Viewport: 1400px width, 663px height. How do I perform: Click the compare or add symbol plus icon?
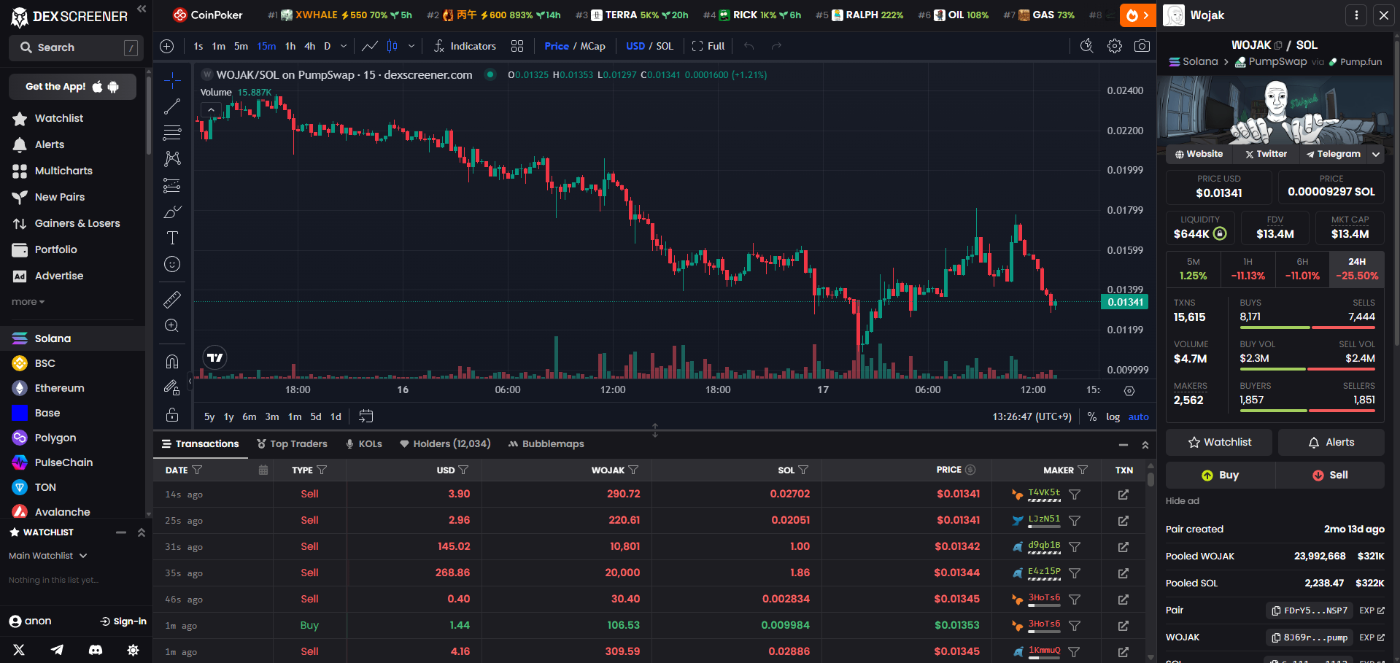click(x=167, y=46)
